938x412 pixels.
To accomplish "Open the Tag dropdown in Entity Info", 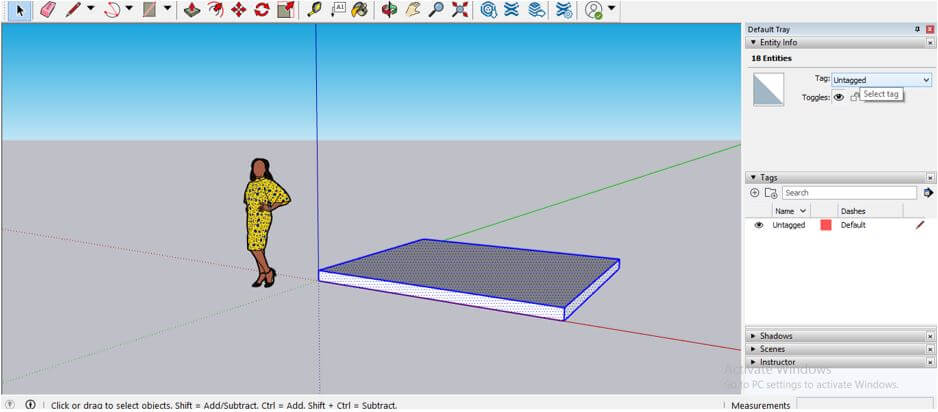I will [881, 80].
